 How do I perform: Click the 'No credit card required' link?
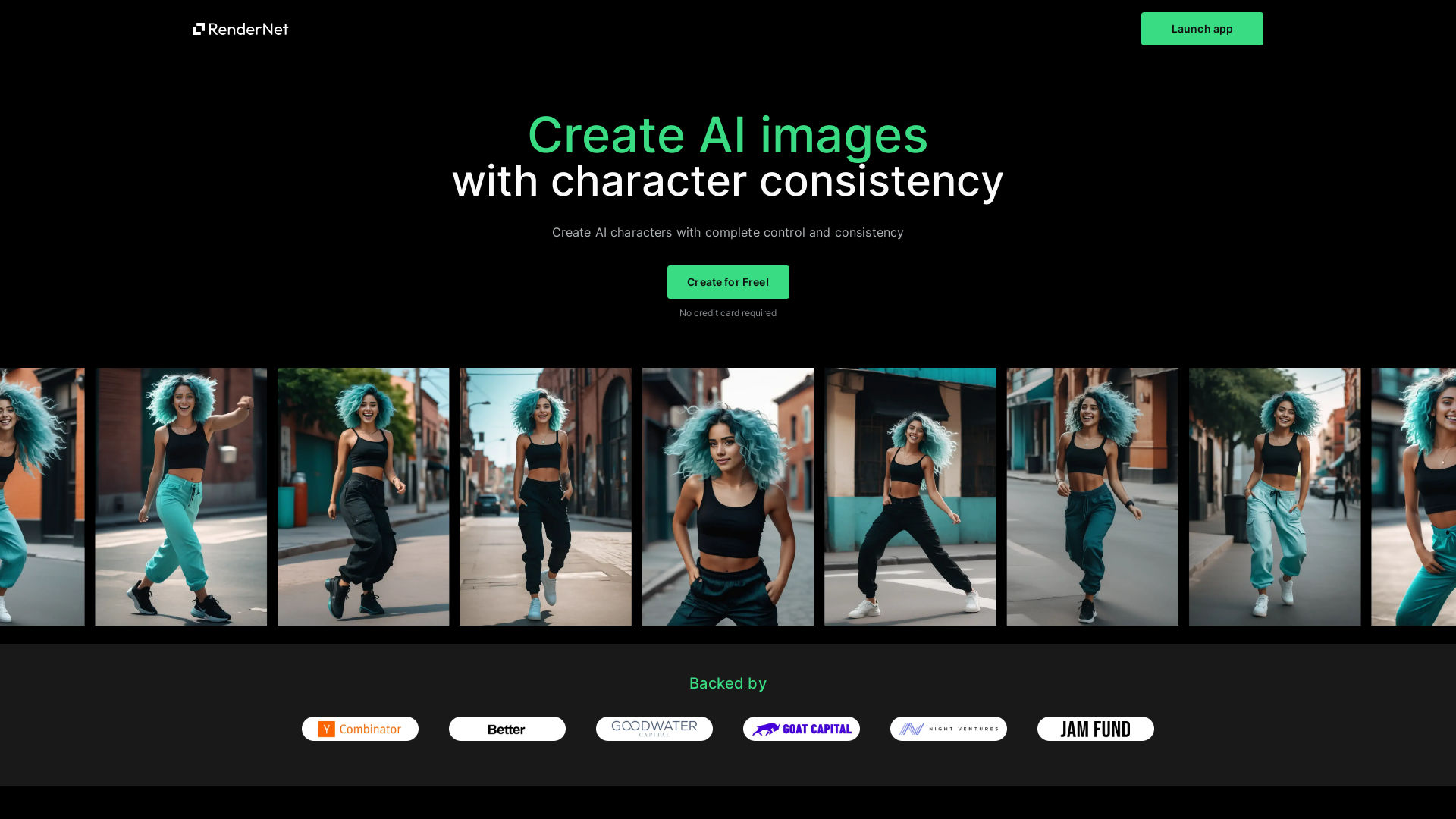click(728, 312)
